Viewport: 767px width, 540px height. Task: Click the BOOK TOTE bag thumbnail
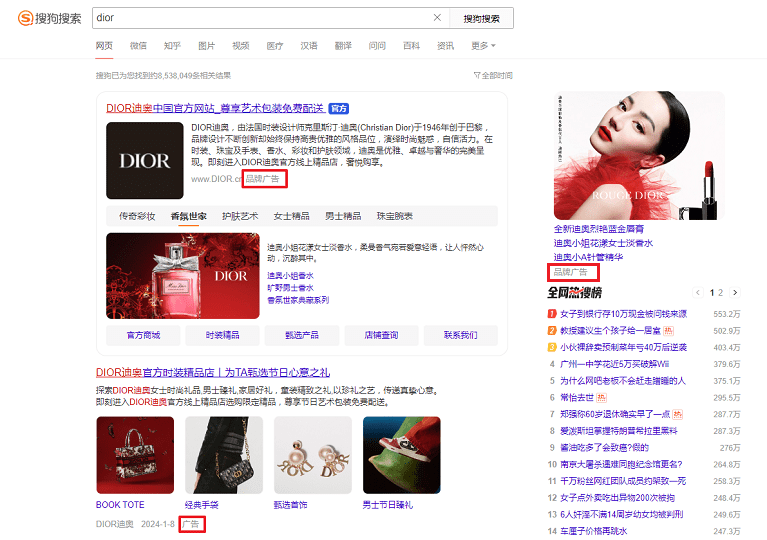[x=135, y=455]
